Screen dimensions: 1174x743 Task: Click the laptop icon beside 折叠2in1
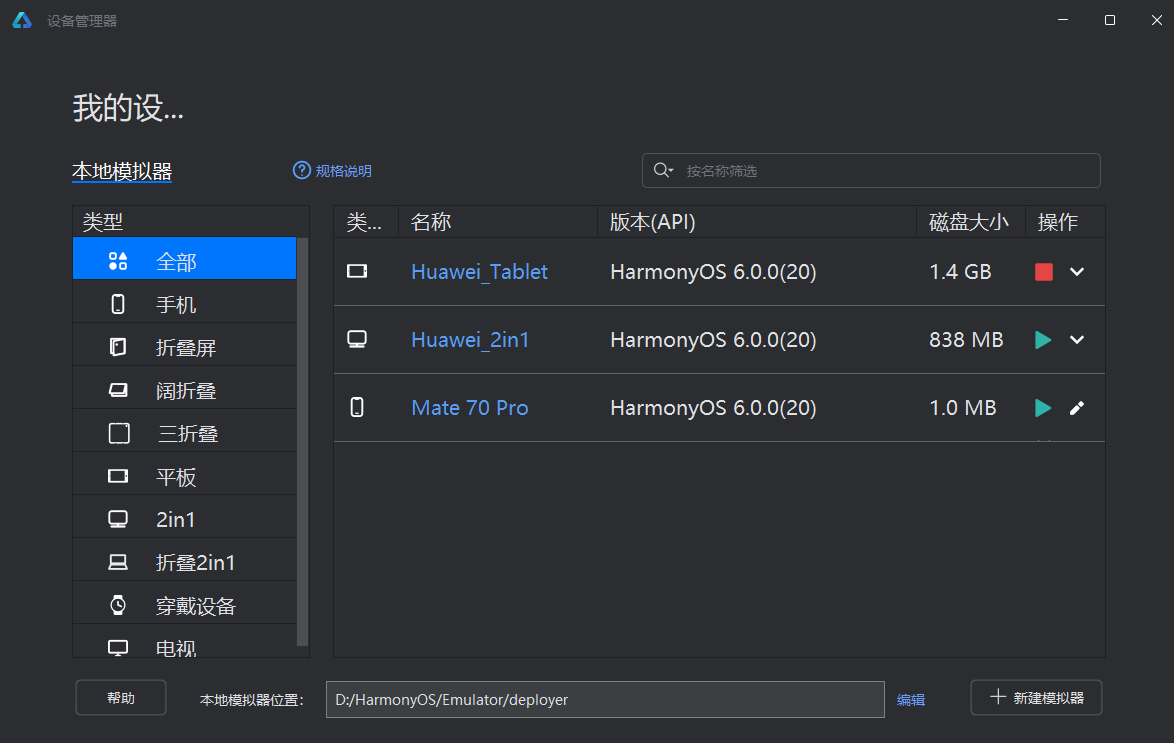click(x=118, y=562)
